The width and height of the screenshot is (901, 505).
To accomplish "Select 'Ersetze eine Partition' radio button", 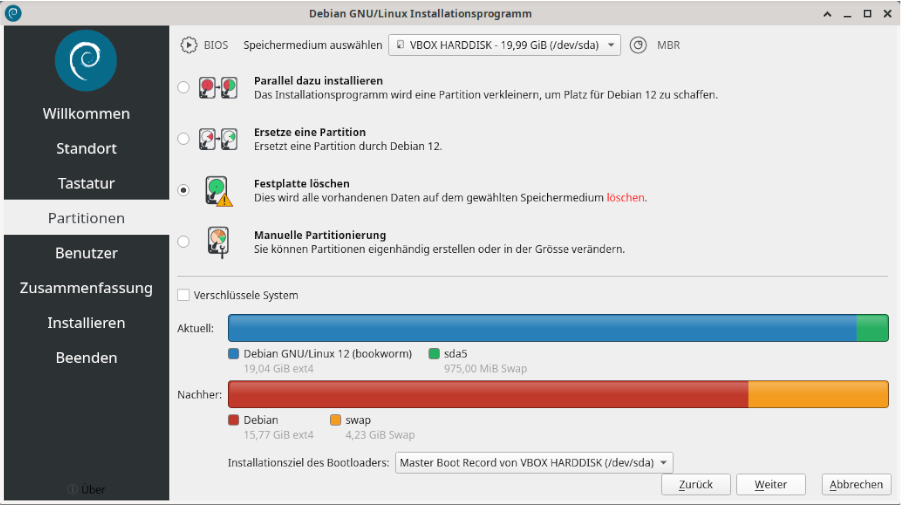I will coord(183,138).
